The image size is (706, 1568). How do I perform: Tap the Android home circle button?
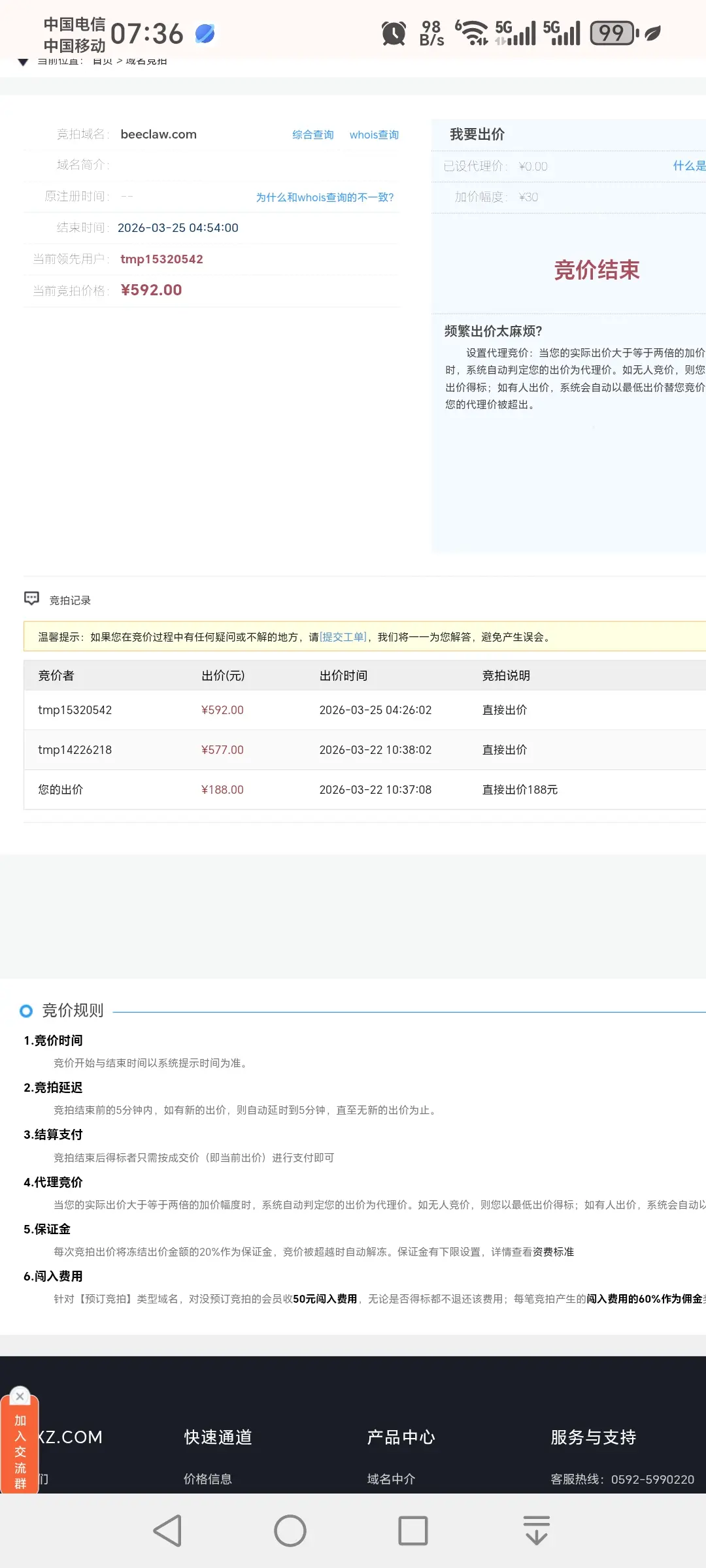(x=290, y=1530)
